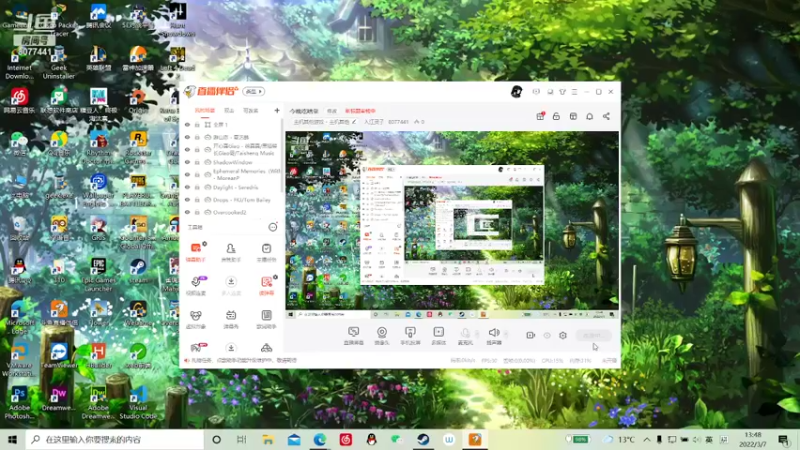Share the room with the share icon
Viewport: 800px width, 450px height.
(606, 116)
